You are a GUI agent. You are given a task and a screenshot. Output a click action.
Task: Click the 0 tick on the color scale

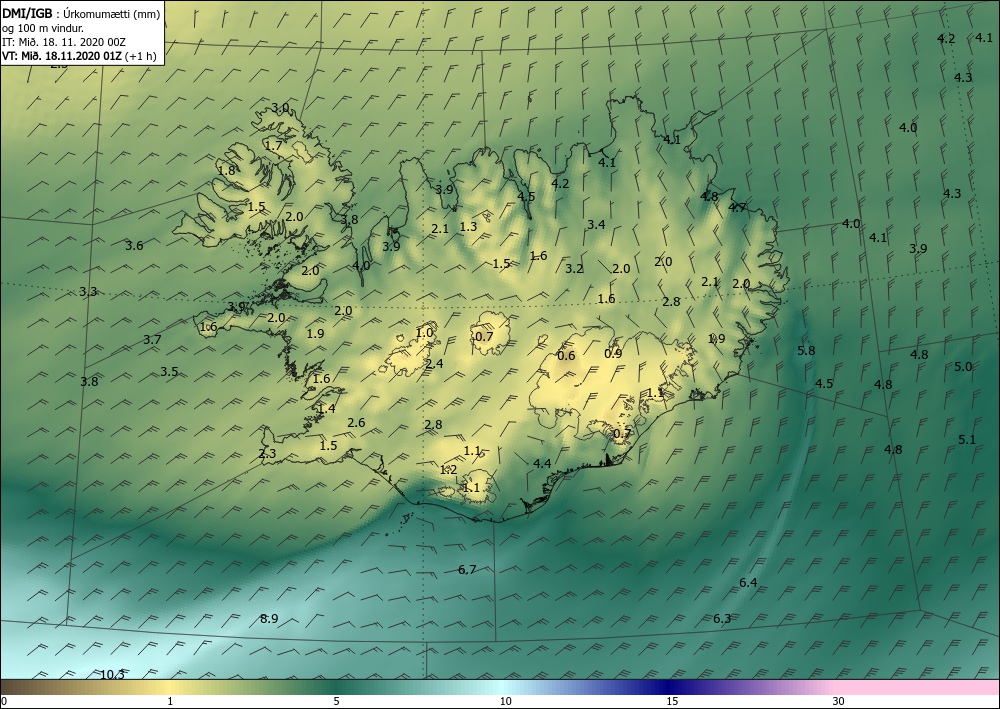tap(4, 701)
